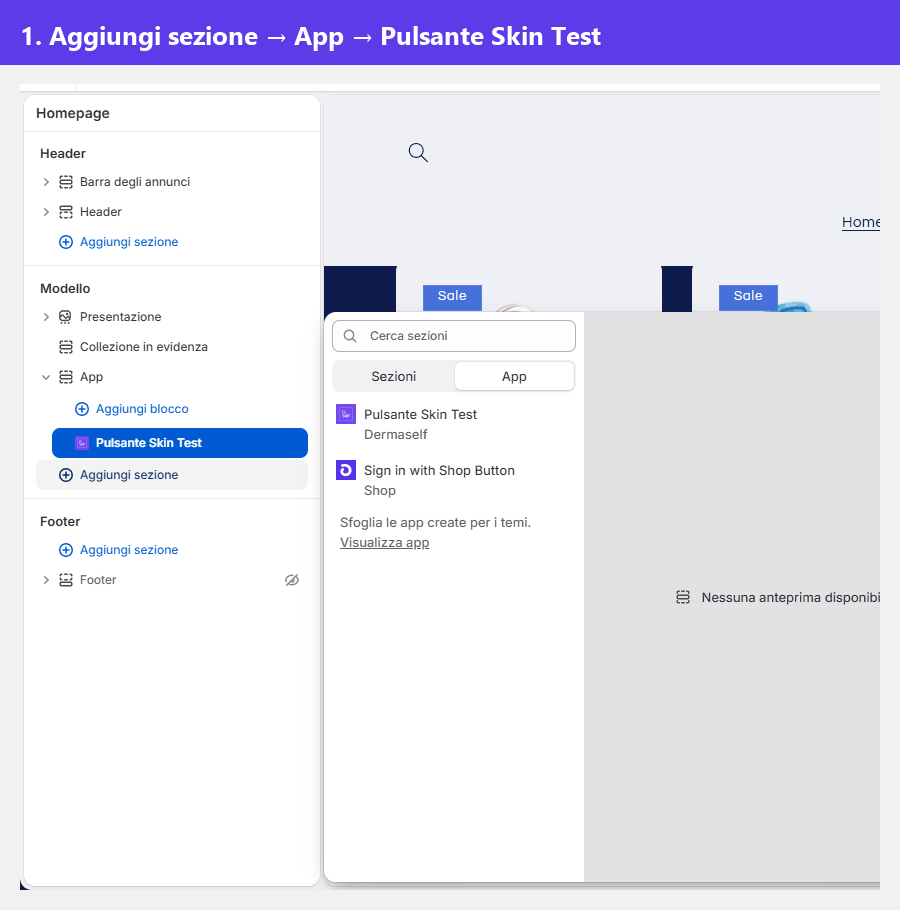Click plus icon beside Aggiungi blocco
The height and width of the screenshot is (910, 900).
pos(82,409)
